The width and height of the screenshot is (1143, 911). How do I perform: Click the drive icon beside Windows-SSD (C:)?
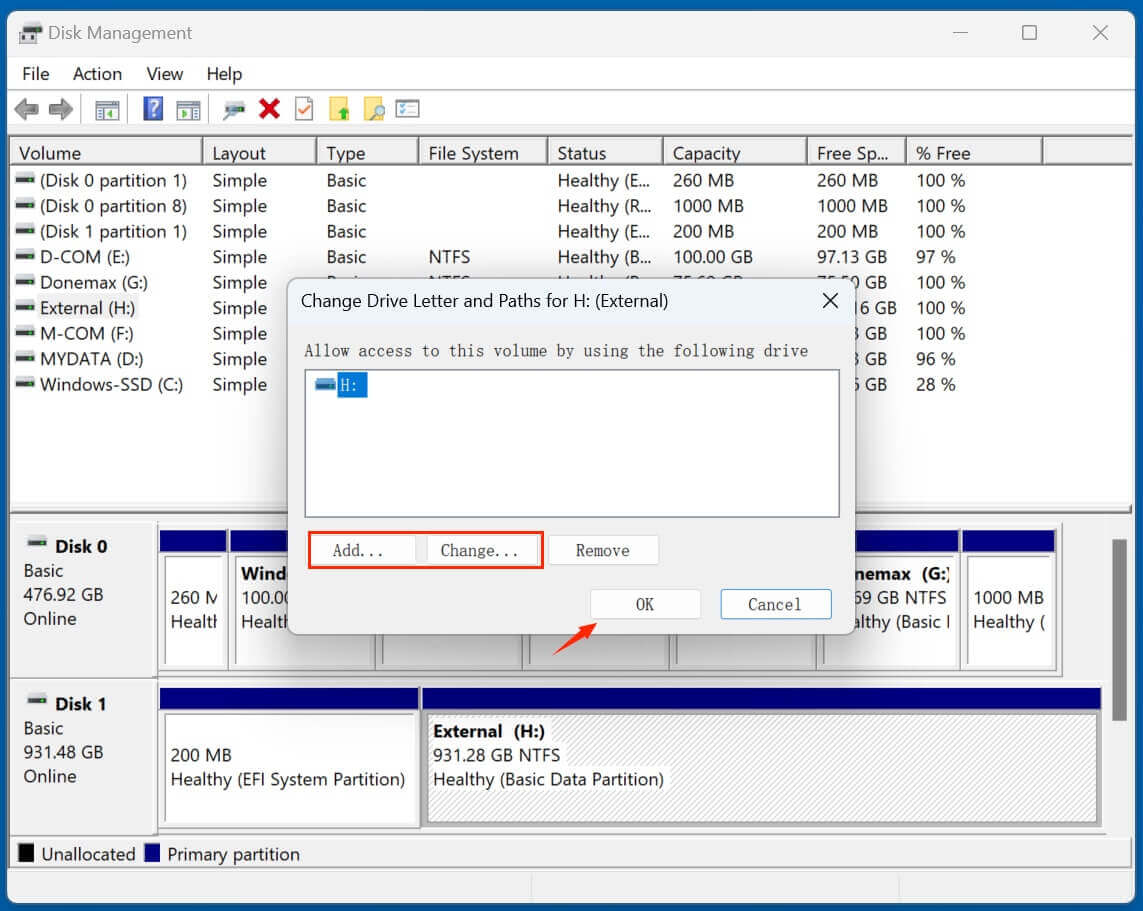pos(27,385)
